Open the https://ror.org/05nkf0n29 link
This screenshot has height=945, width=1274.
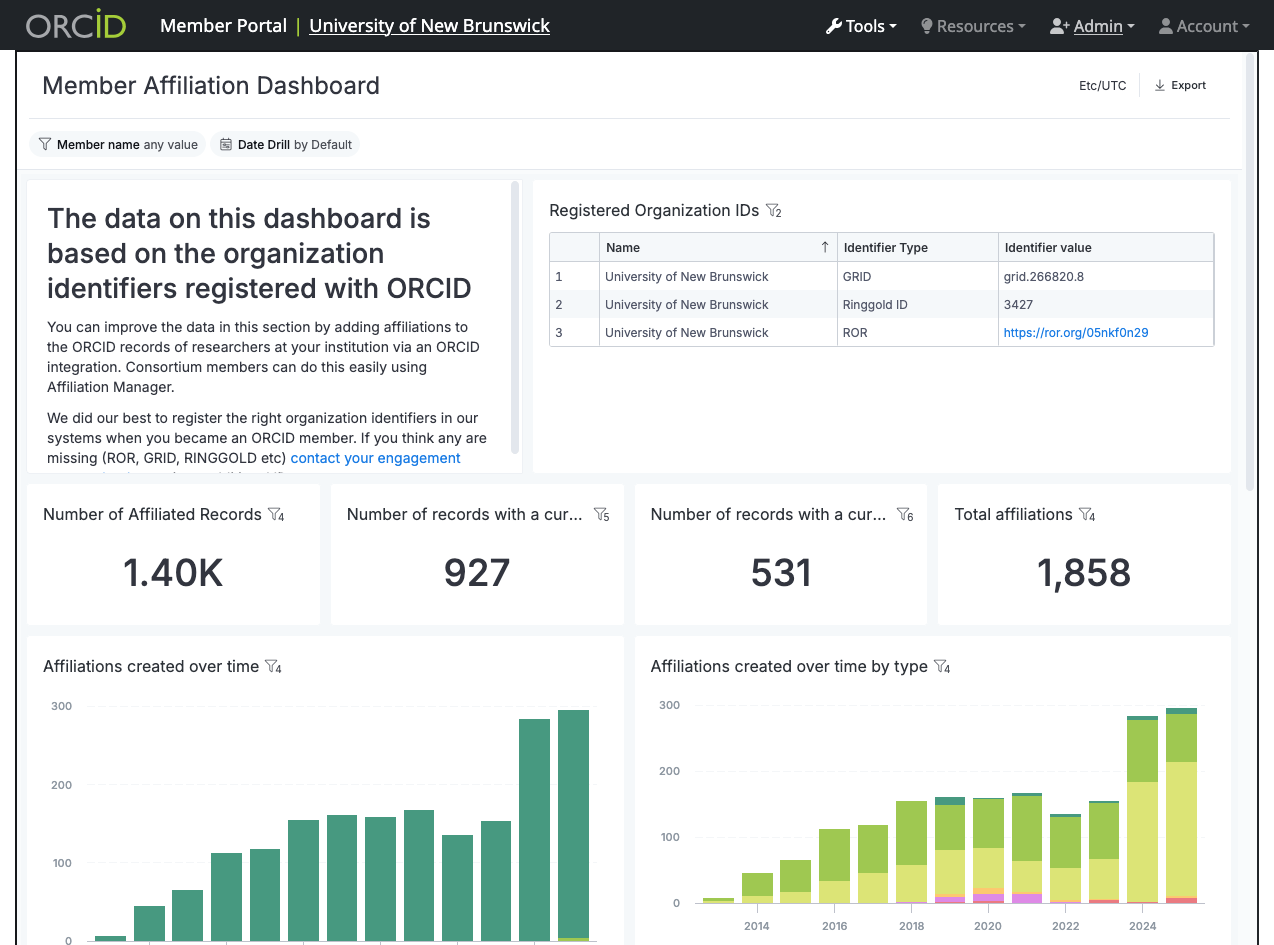[x=1076, y=332]
